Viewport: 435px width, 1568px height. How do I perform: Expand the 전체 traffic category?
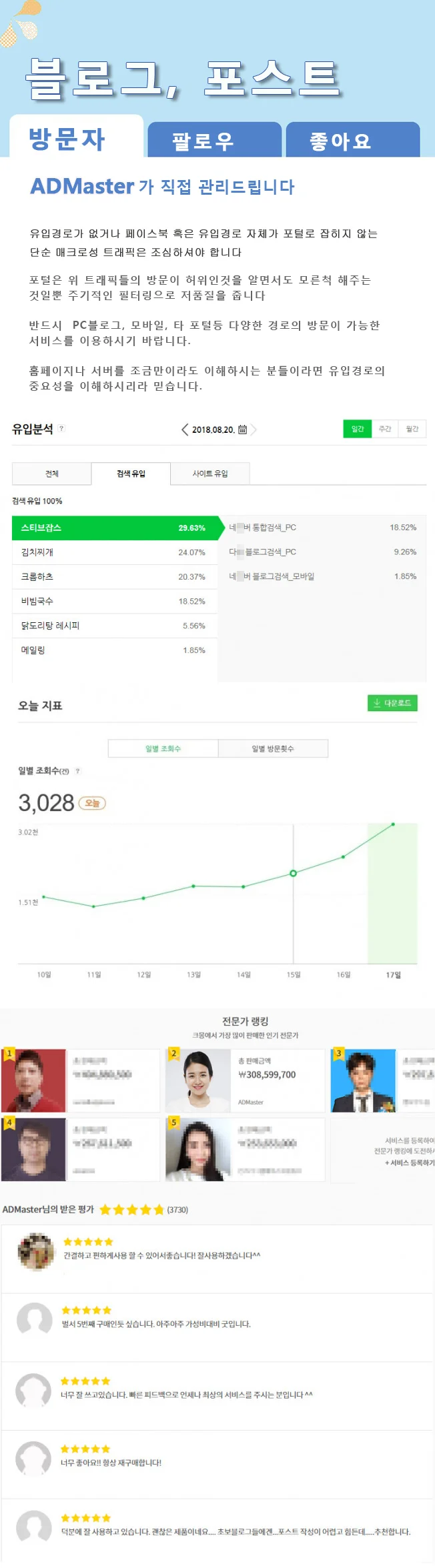click(x=50, y=474)
